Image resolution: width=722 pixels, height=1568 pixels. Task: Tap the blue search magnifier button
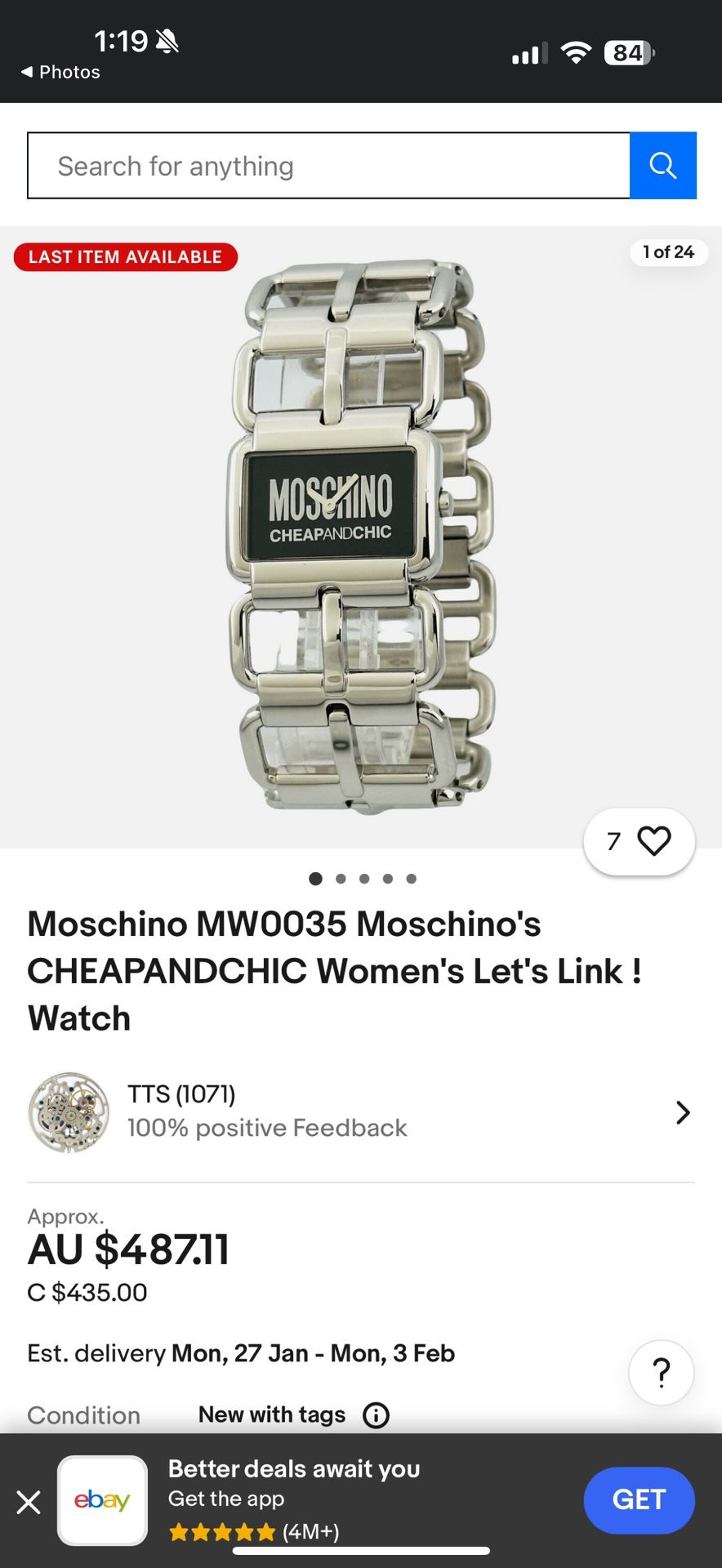(x=662, y=166)
